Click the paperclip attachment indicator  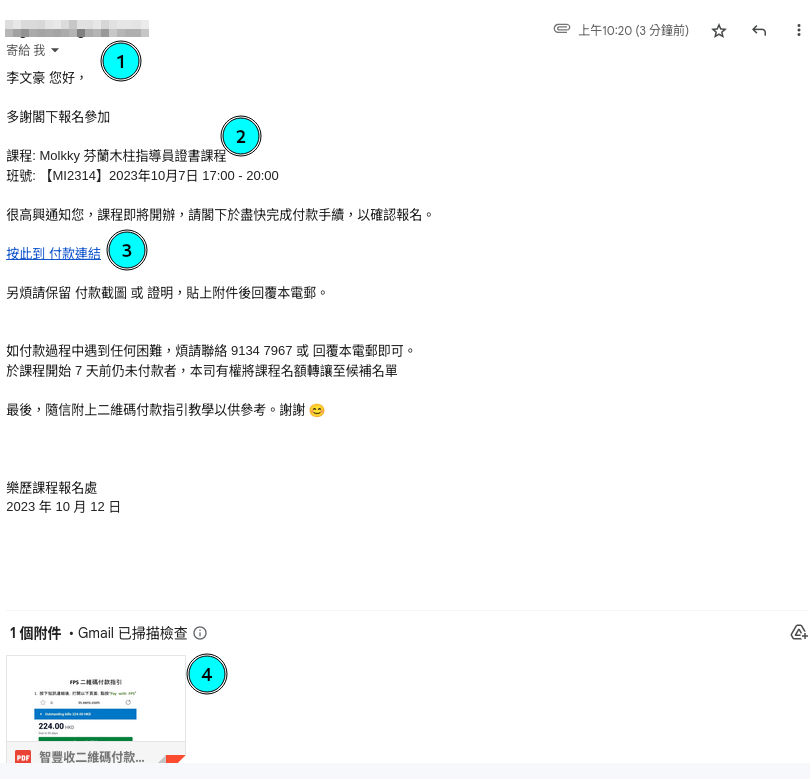[562, 30]
